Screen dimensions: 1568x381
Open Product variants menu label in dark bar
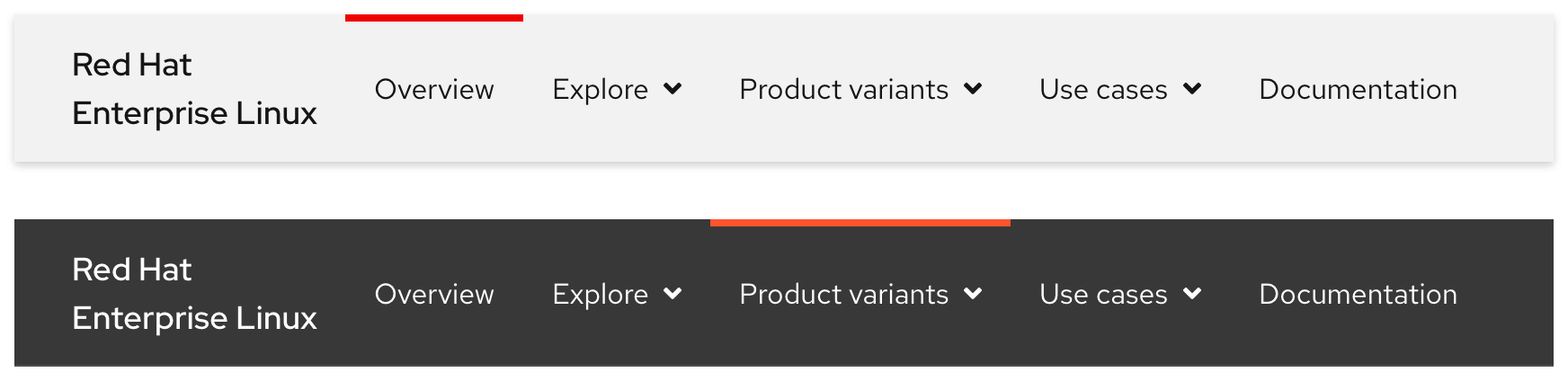[x=843, y=294]
